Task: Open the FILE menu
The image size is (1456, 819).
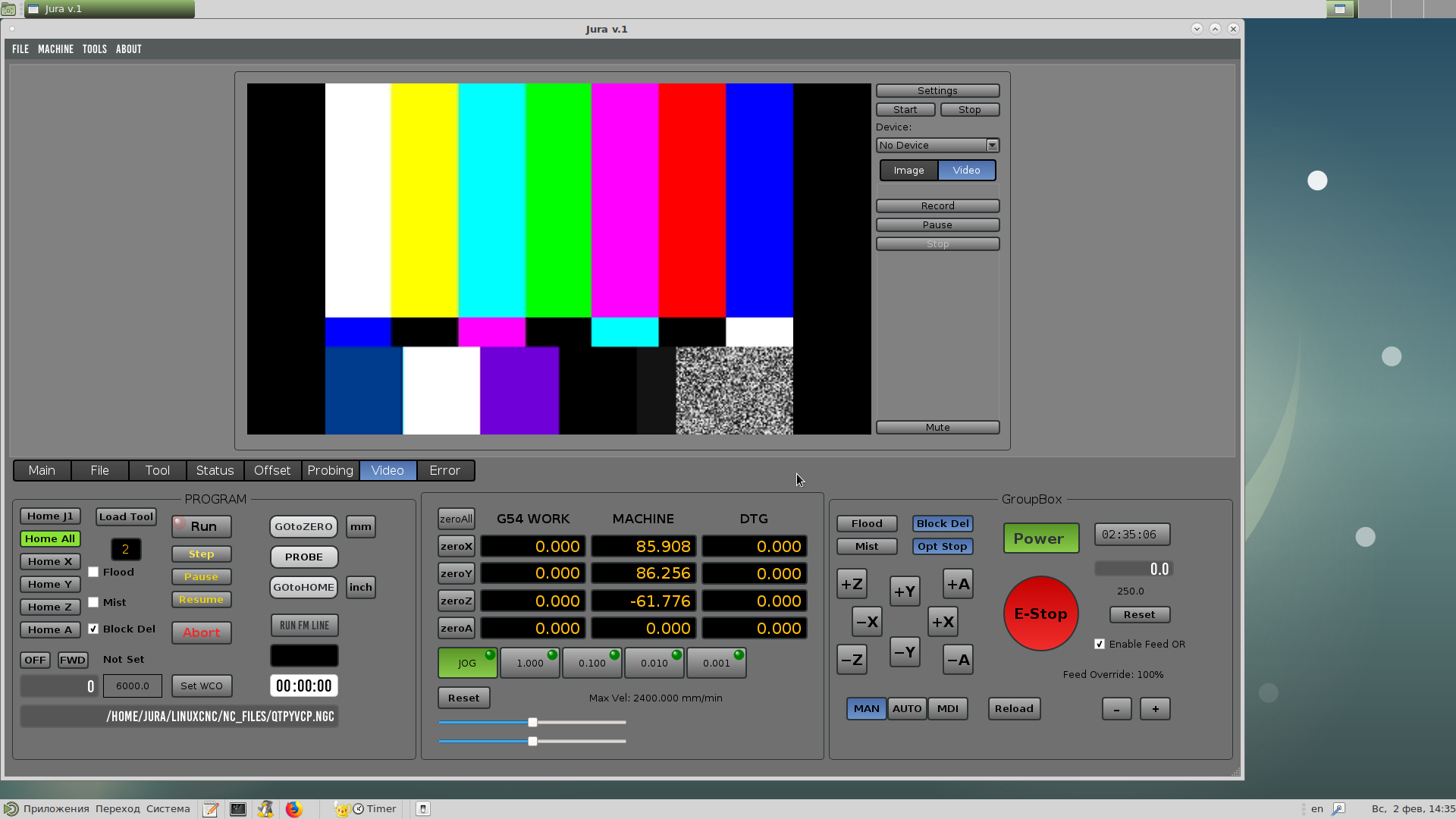Action: (x=20, y=49)
